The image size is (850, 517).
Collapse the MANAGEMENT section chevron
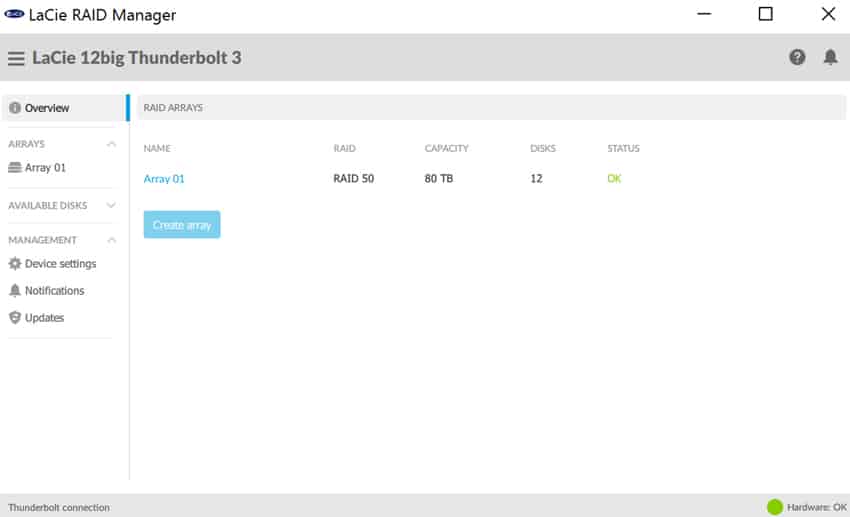[x=111, y=240]
